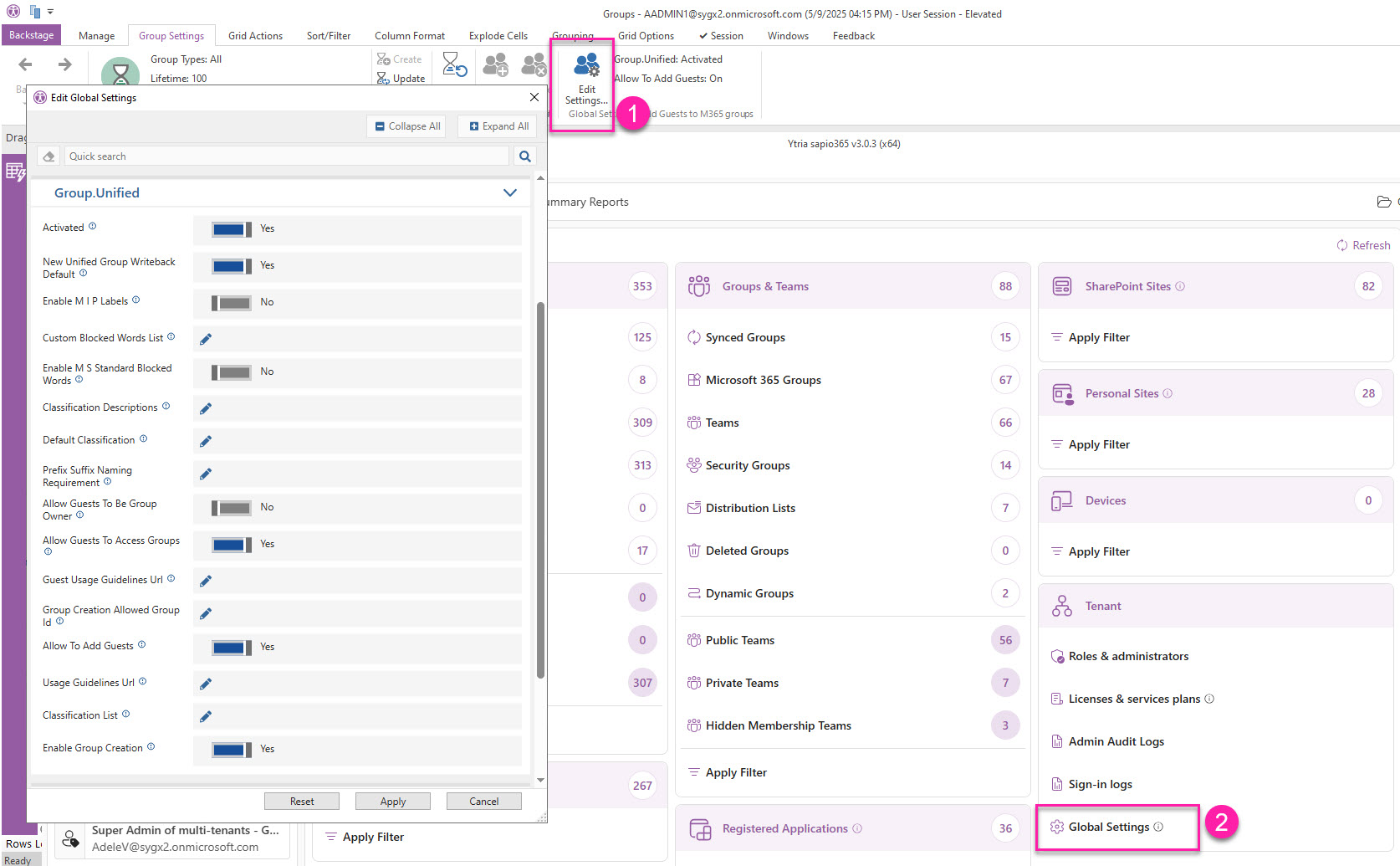Open Admin Audit Logs under Tenant
Screen dimensions: 1400x866
(x=1116, y=740)
